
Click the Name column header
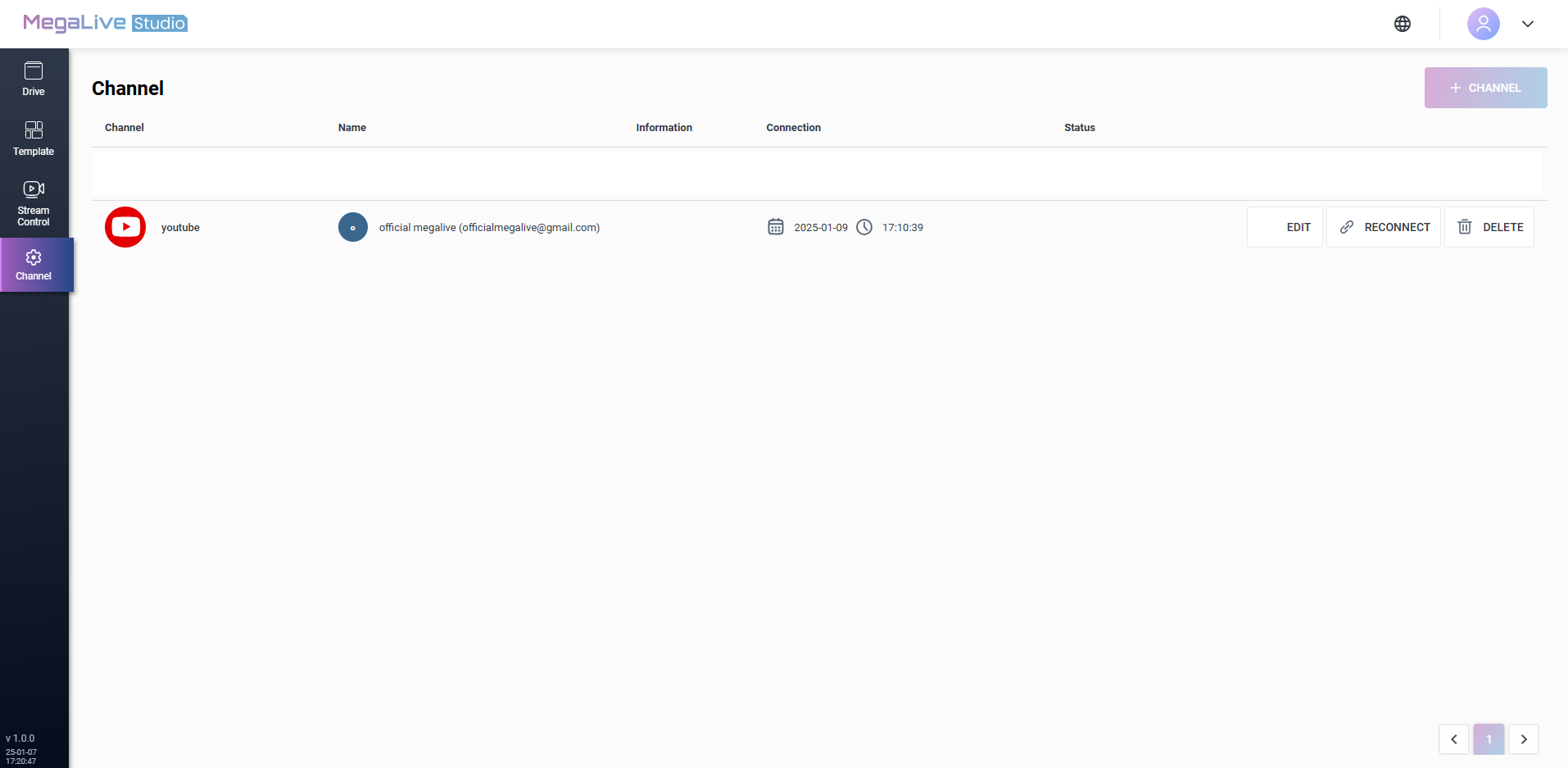[352, 128]
